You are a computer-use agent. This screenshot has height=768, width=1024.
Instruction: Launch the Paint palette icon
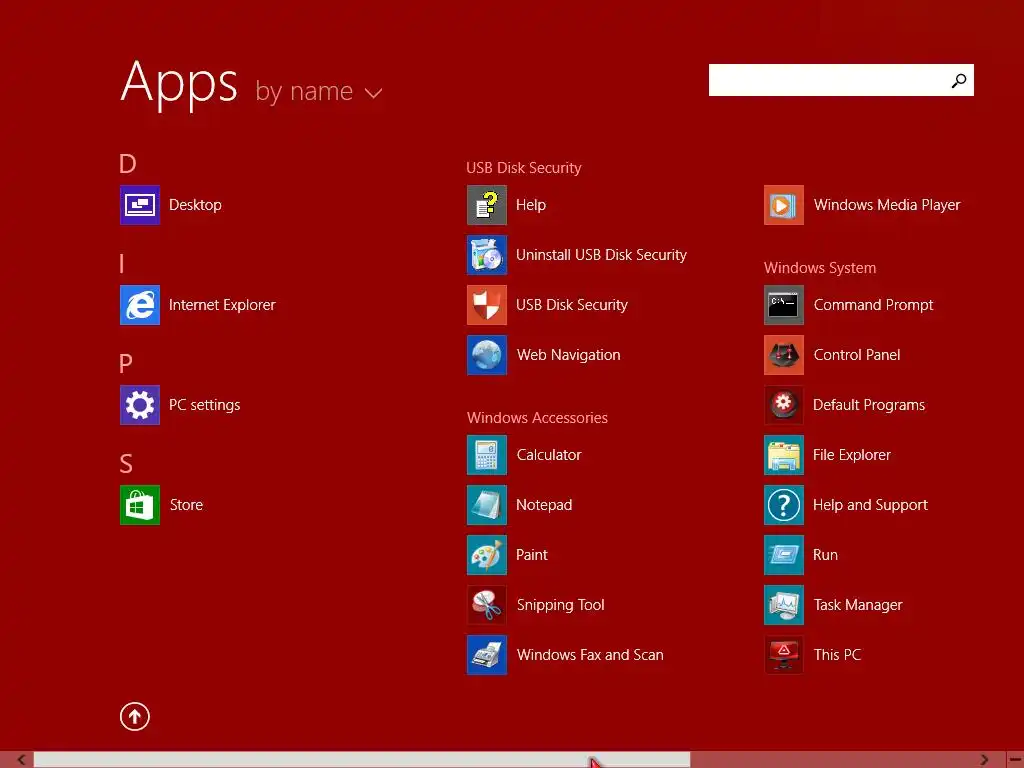tap(487, 554)
